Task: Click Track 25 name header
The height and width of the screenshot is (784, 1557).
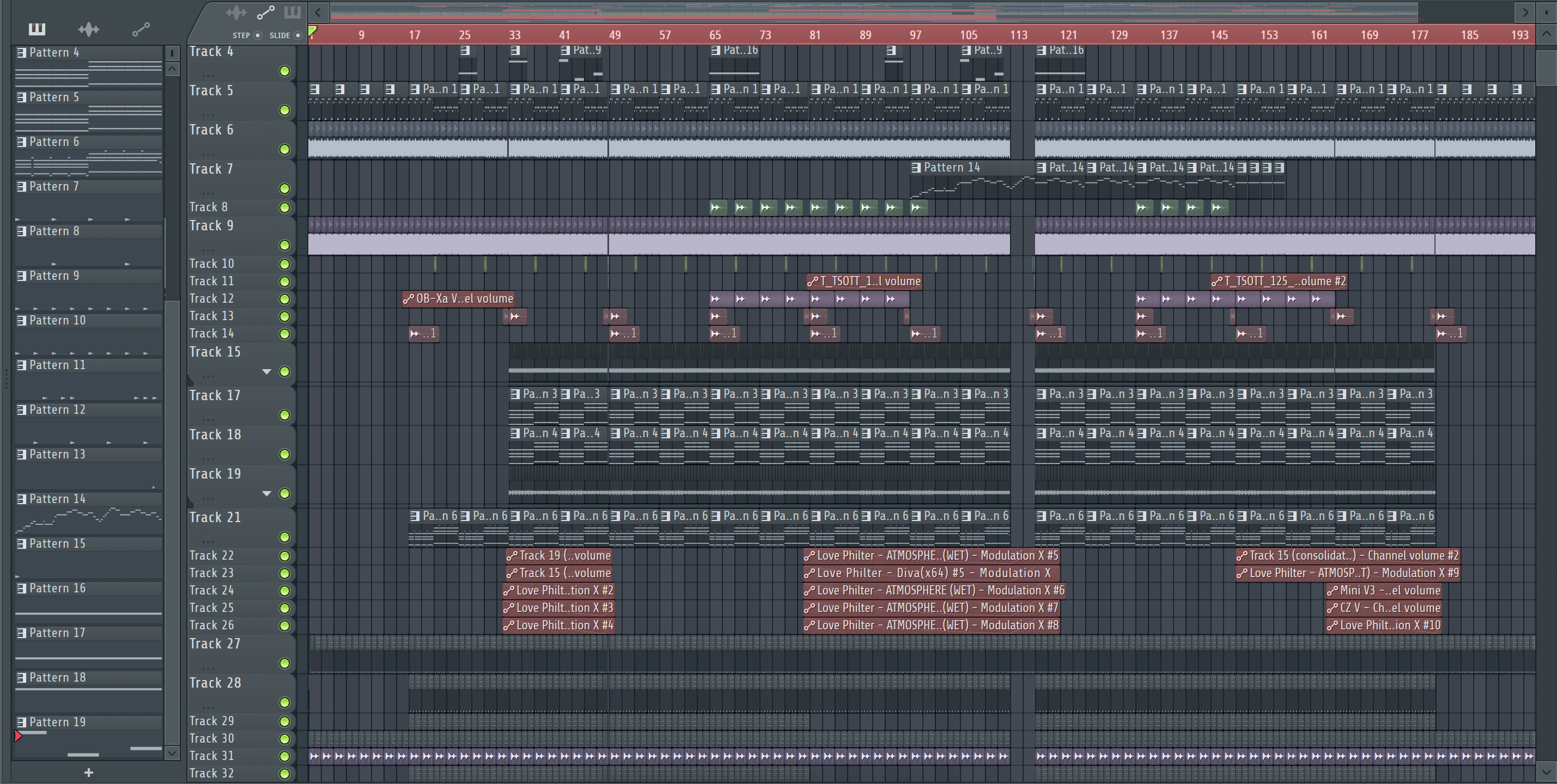Action: pyautogui.click(x=211, y=608)
